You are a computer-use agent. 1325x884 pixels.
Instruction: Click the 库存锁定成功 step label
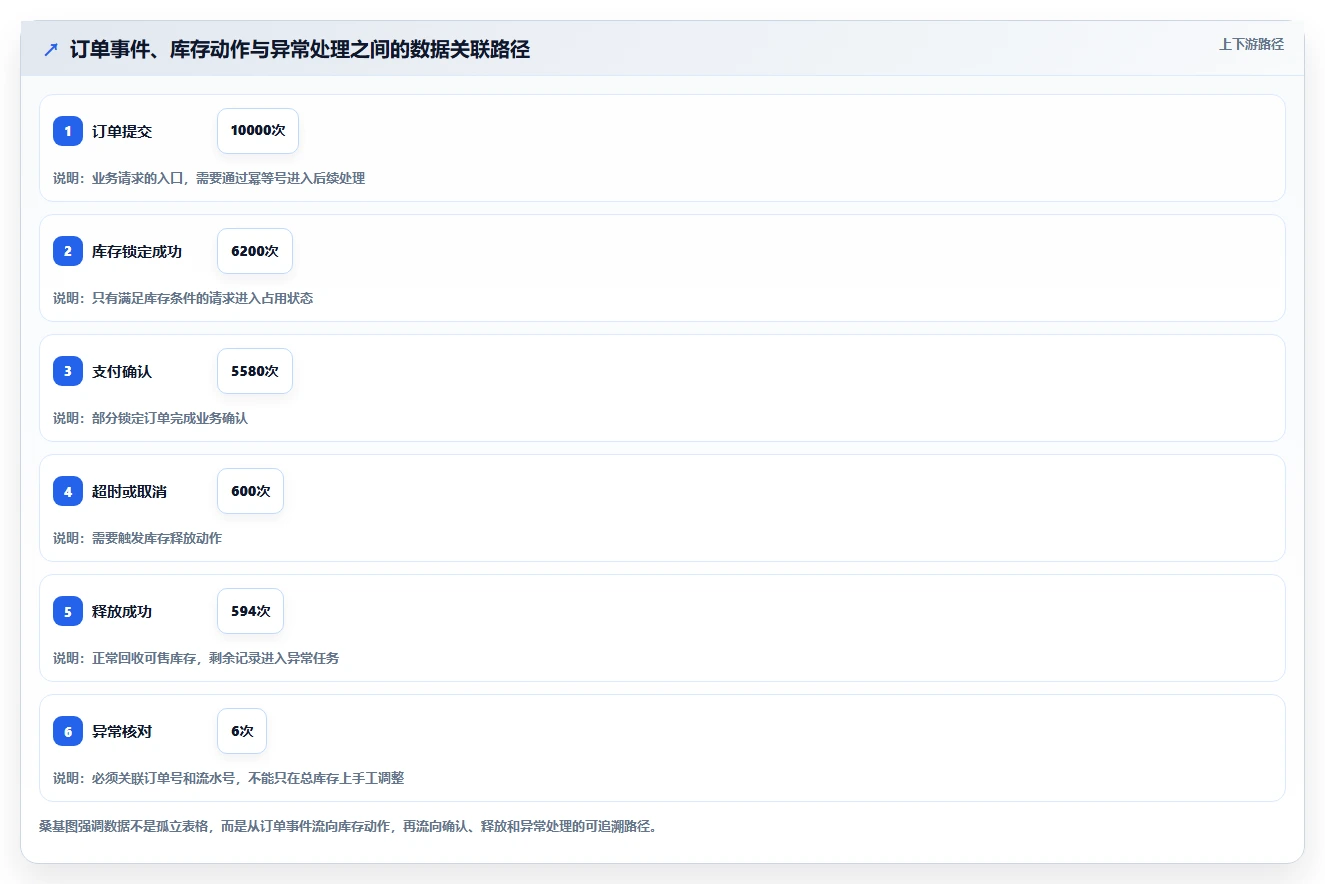(x=137, y=251)
